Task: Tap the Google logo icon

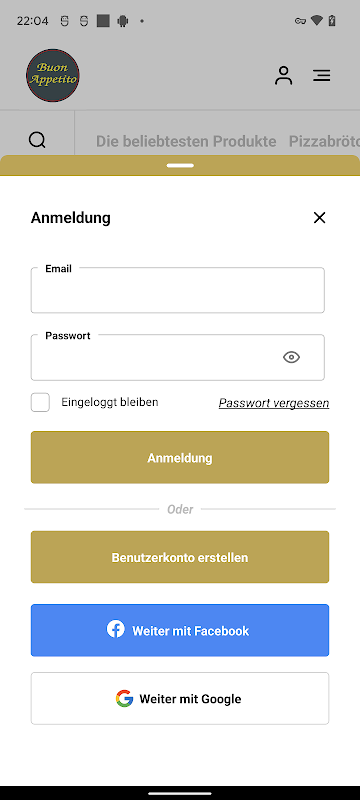Action: click(x=124, y=698)
